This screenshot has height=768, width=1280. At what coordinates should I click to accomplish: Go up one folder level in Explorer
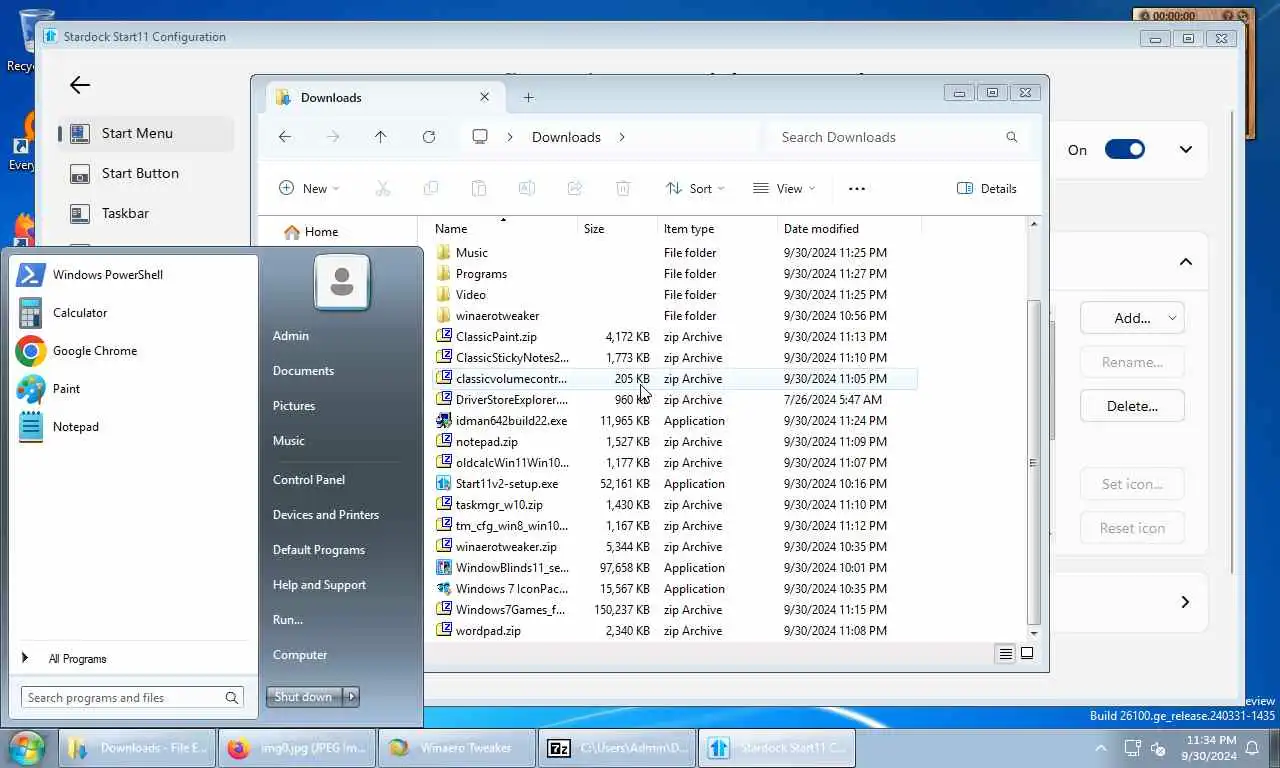[x=380, y=137]
